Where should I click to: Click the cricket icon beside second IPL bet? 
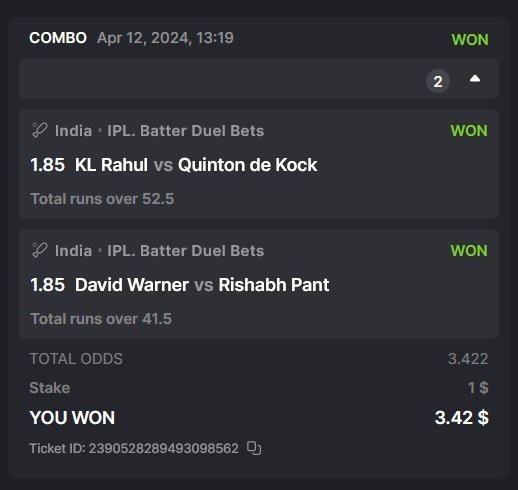pos(39,250)
